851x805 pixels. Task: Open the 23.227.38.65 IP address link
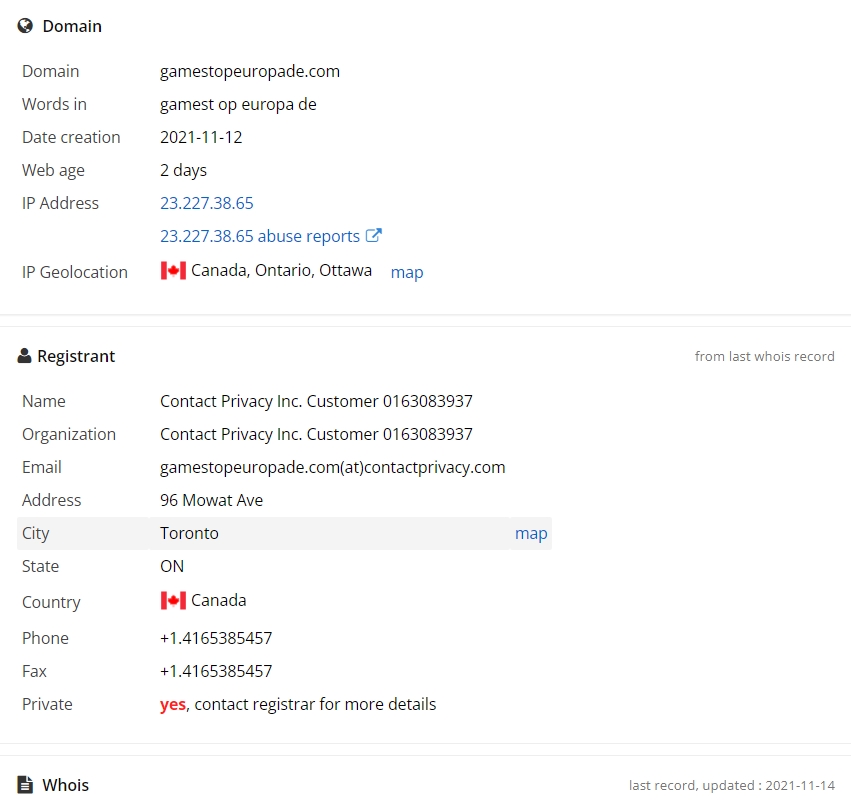point(206,203)
